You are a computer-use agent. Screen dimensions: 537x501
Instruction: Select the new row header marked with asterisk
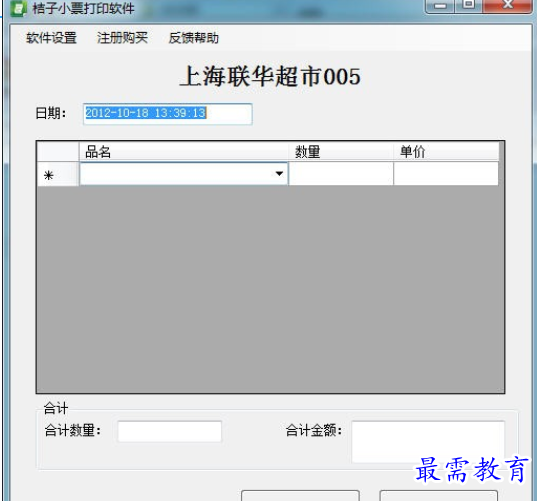(58, 174)
